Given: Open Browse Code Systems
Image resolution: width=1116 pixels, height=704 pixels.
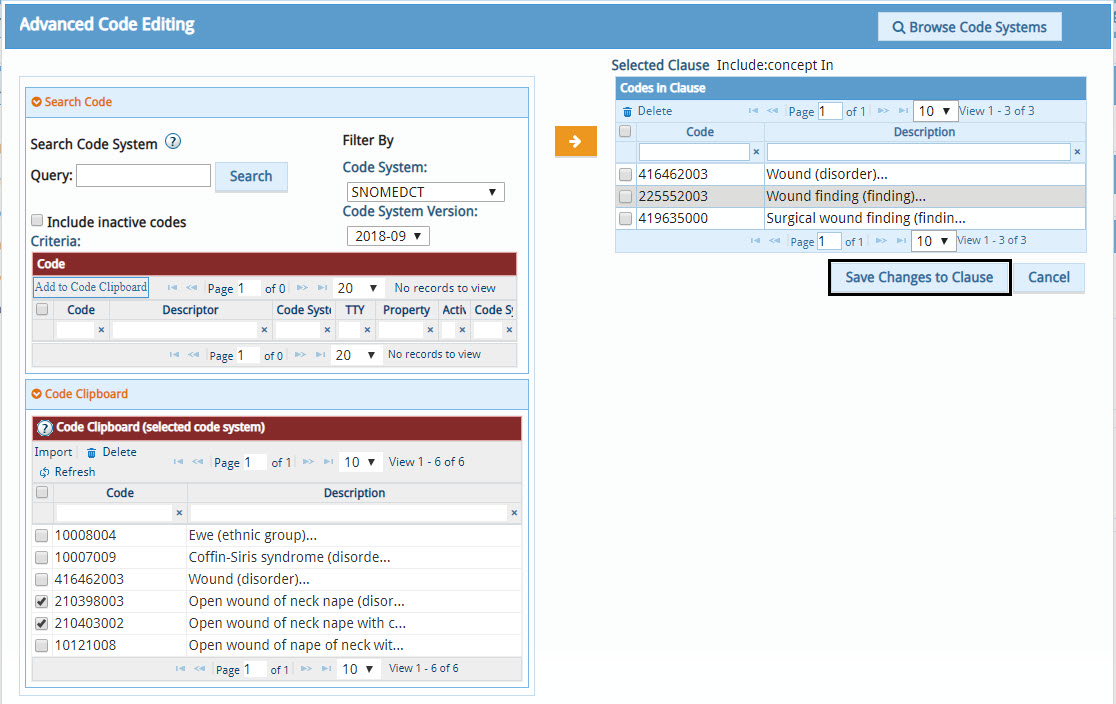Looking at the screenshot, I should (x=969, y=27).
